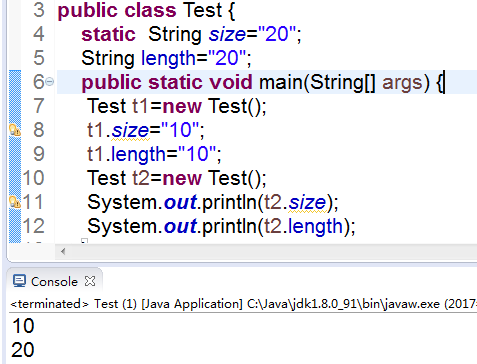Click 'out' on line 11
The height and width of the screenshot is (364, 477).
pyautogui.click(x=180, y=202)
